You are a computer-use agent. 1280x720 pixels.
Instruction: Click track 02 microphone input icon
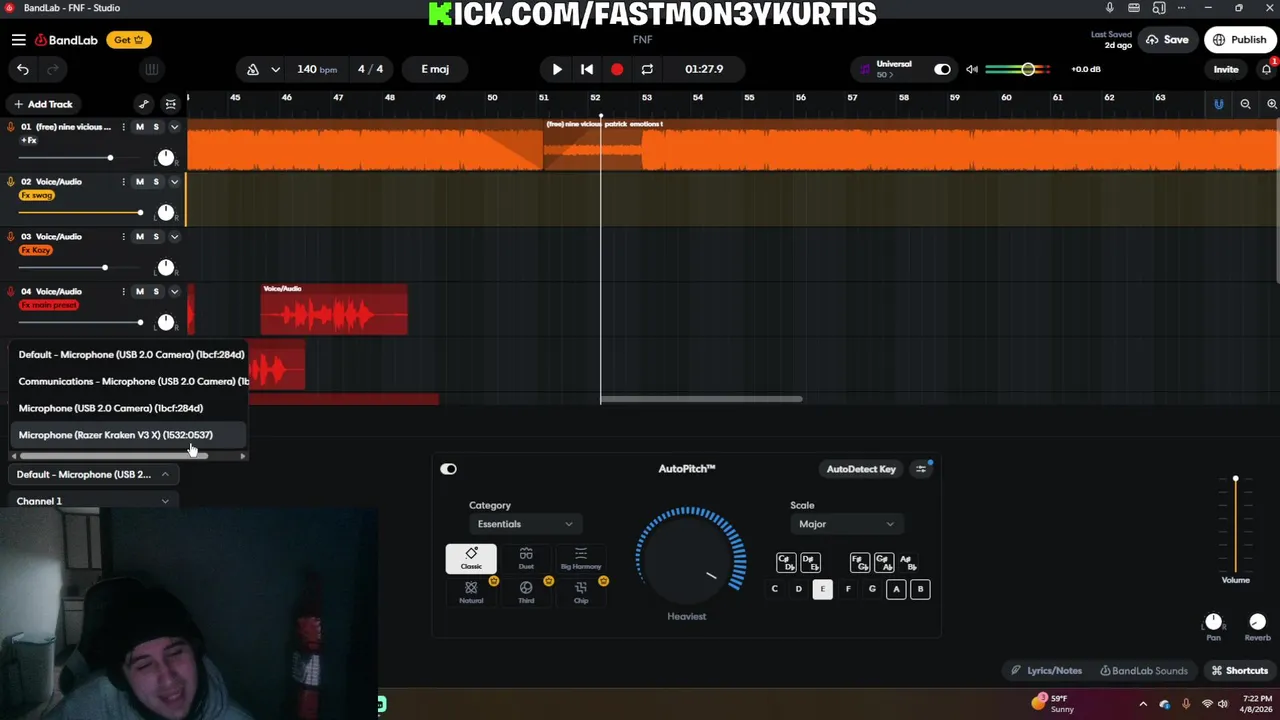[x=11, y=182]
